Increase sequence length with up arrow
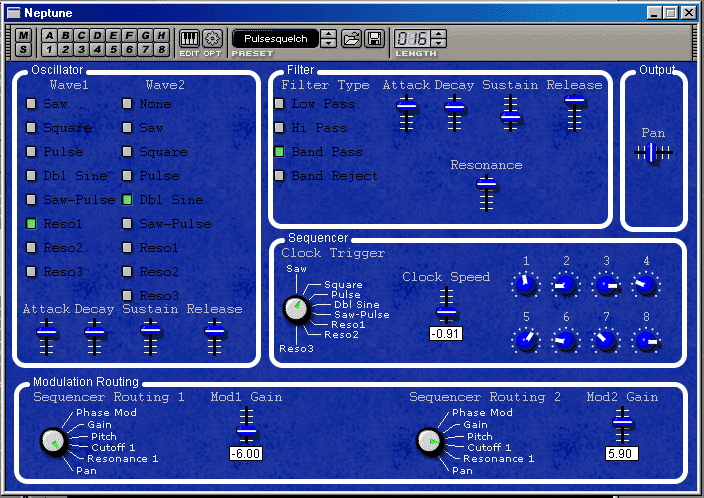Screen dimensions: 704x498 tap(439, 34)
